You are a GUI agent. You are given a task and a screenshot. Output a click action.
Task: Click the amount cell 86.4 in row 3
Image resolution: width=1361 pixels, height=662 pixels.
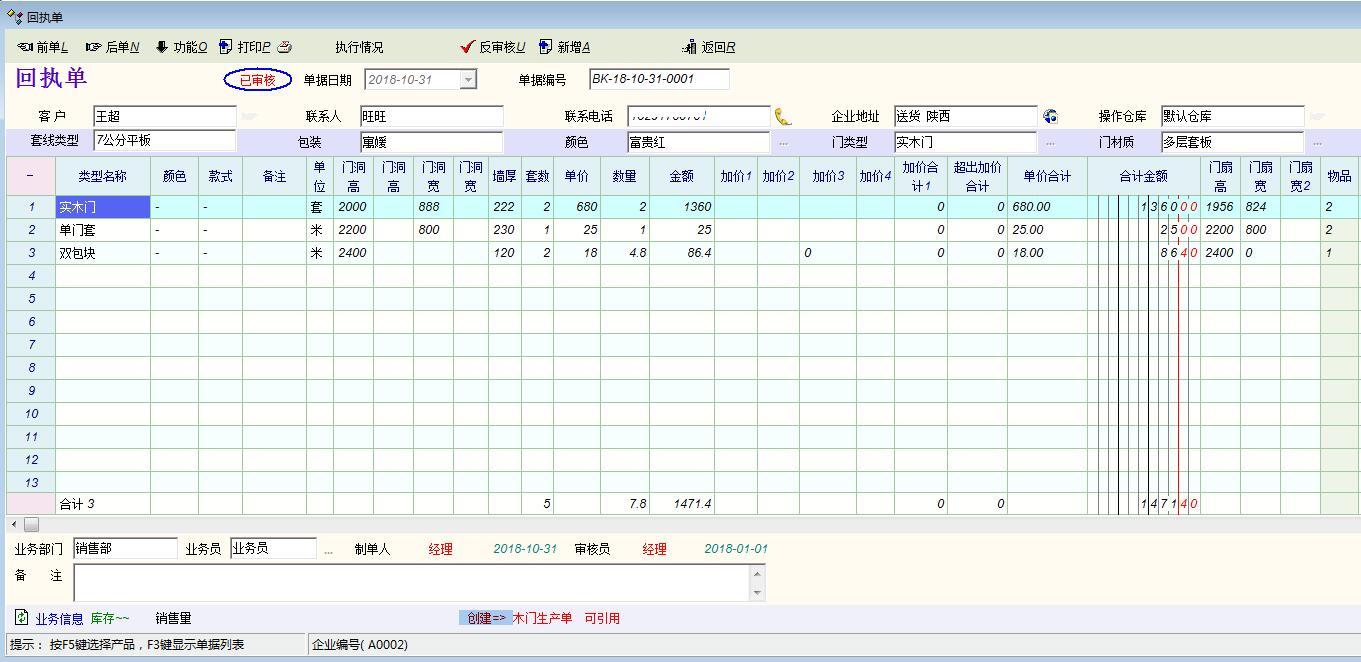[681, 253]
